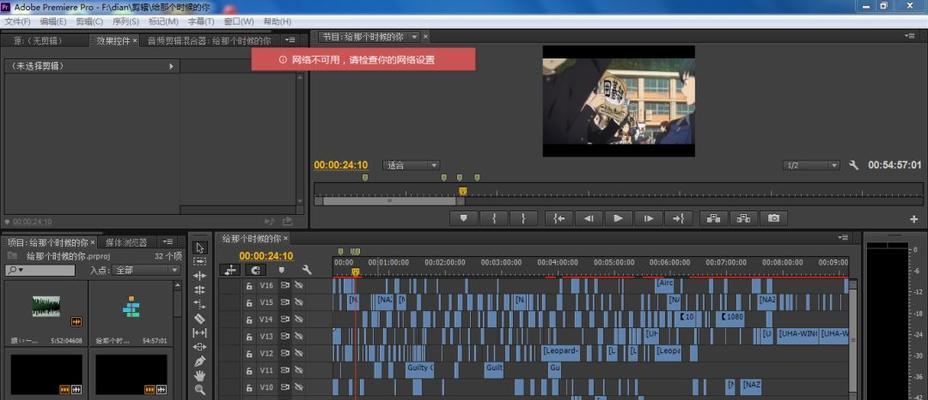Select the Zoom magnifier tool
This screenshot has height=400, width=928.
pos(200,389)
